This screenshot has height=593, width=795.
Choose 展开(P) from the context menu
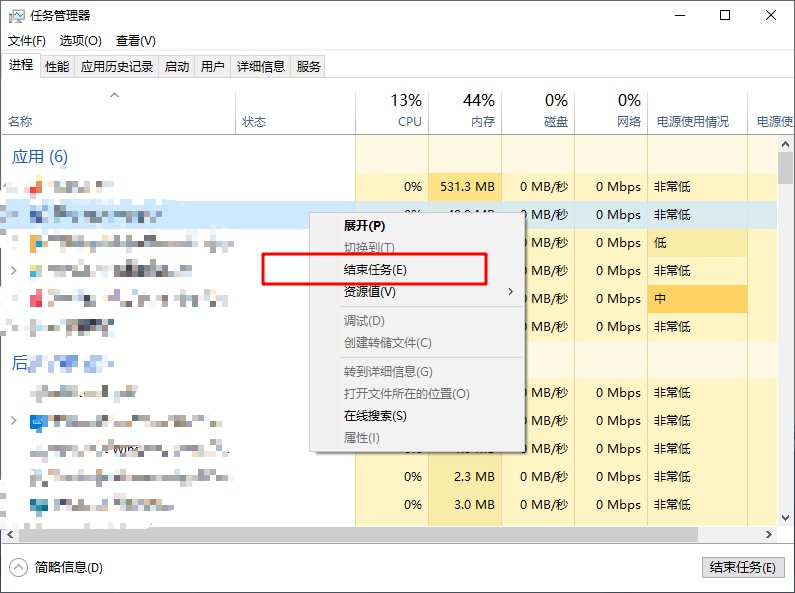tap(364, 225)
